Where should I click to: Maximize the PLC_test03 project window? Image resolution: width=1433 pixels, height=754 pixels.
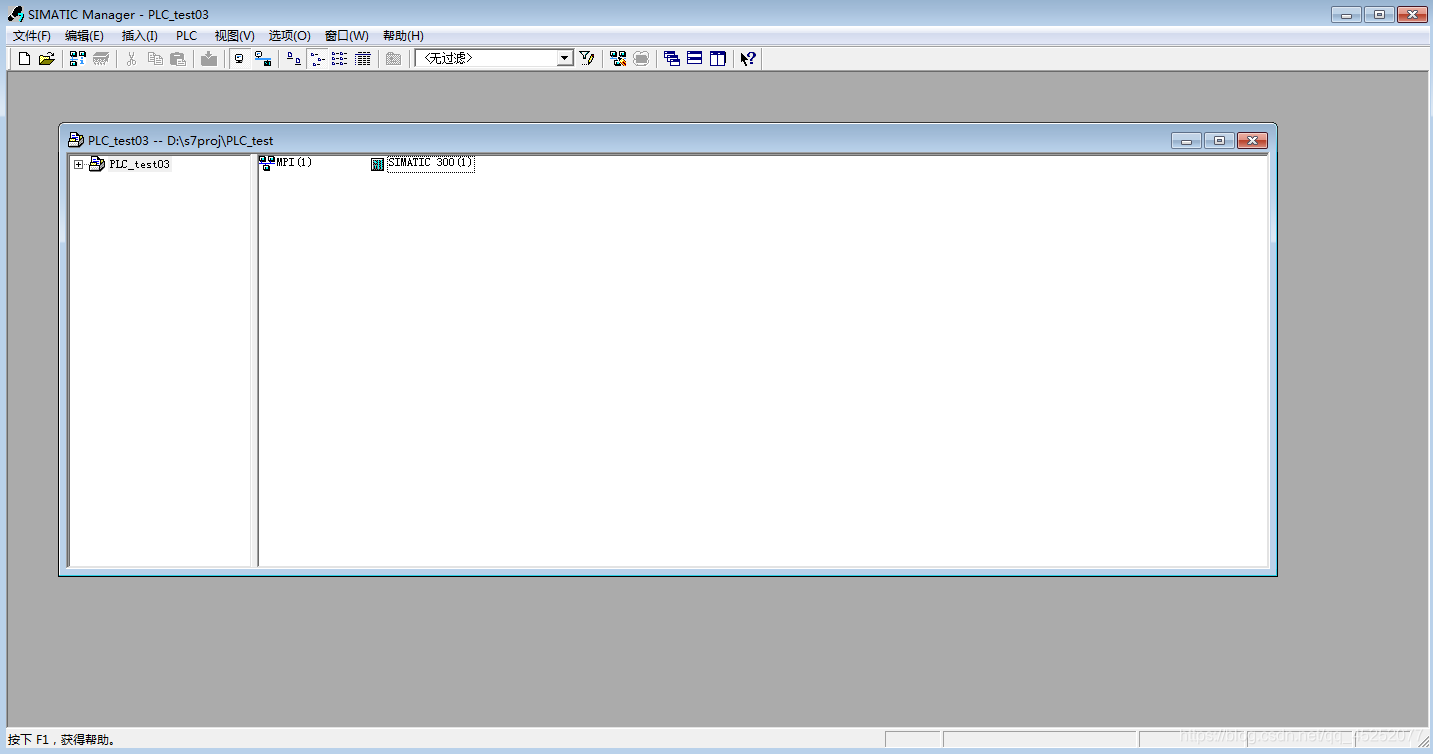(1219, 141)
